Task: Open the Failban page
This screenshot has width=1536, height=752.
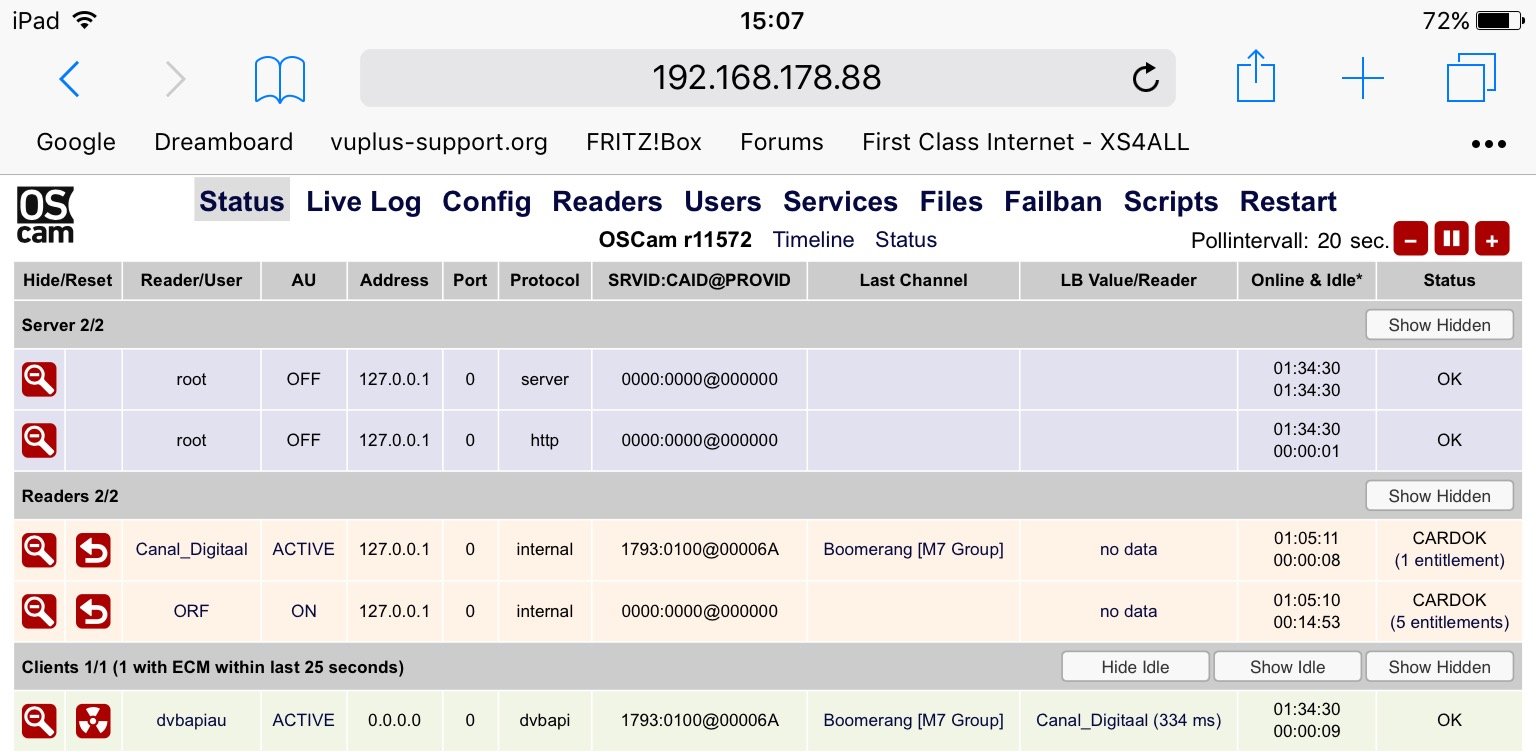Action: pyautogui.click(x=1053, y=201)
